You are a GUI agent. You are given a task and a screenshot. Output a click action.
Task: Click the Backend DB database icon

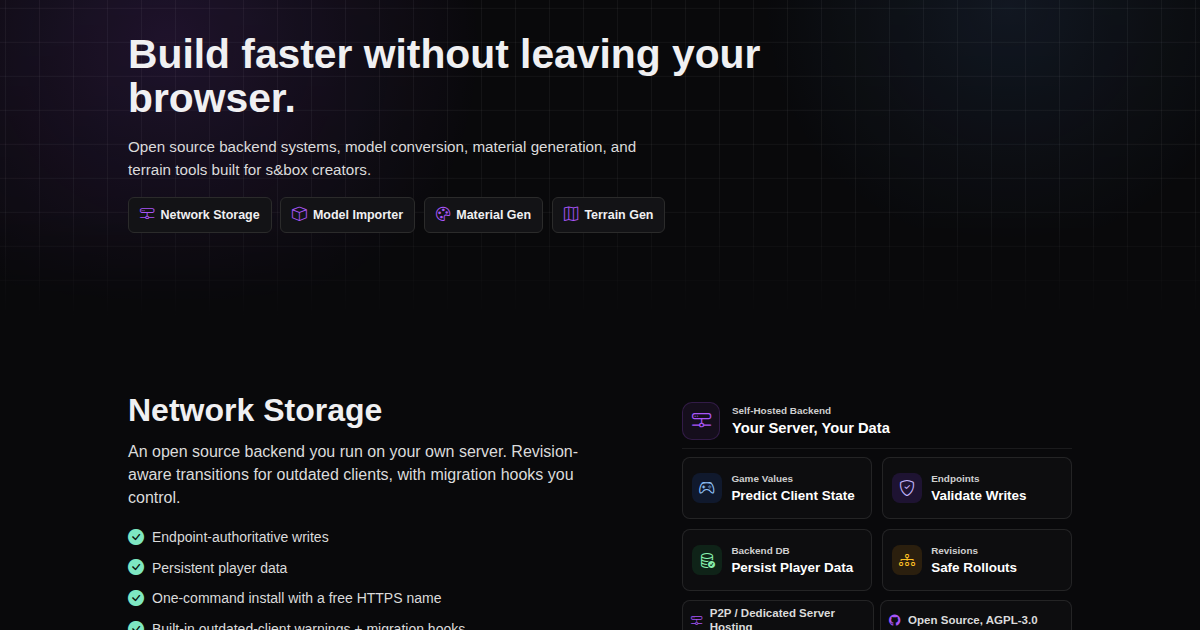tap(707, 560)
